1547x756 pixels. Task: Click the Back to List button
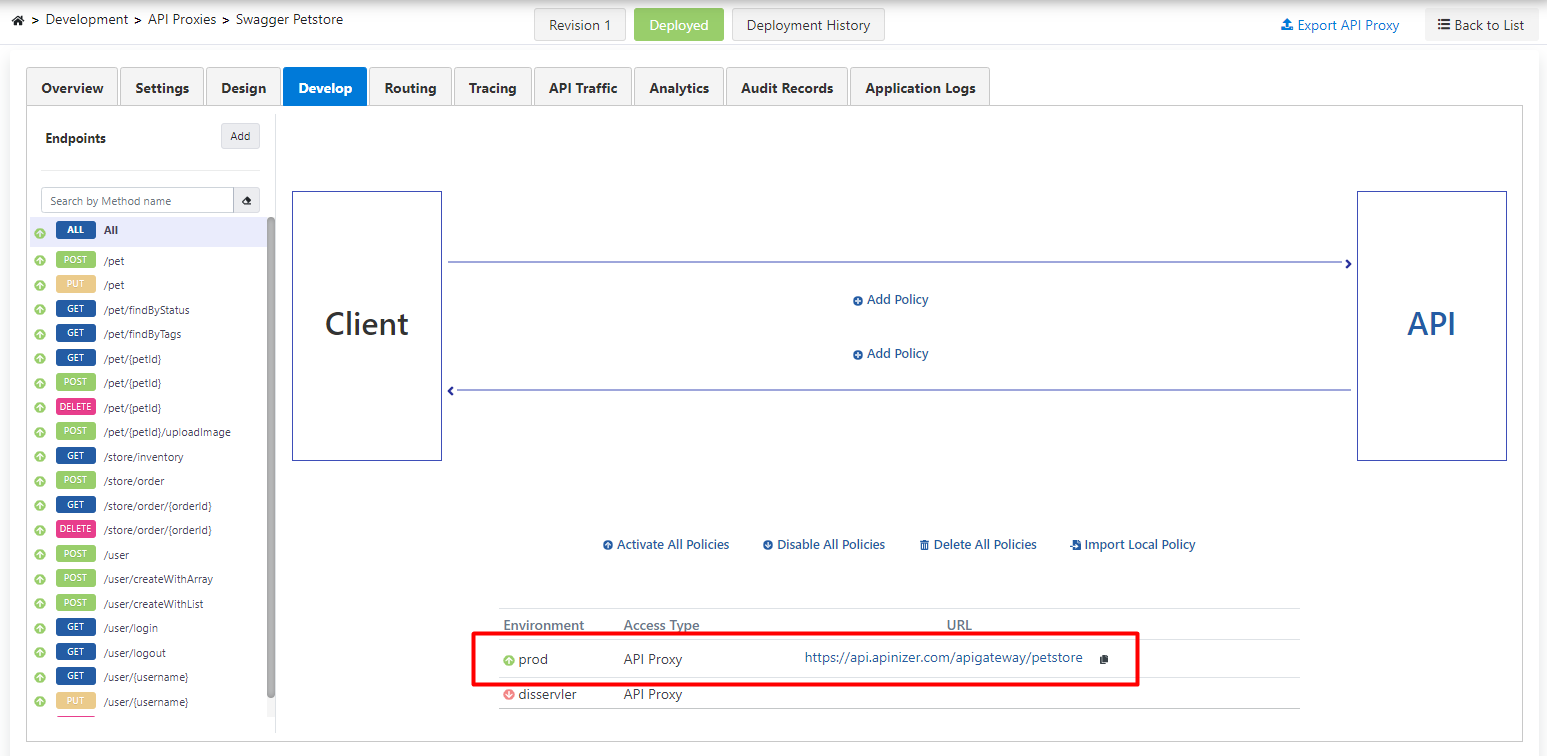[x=1480, y=25]
